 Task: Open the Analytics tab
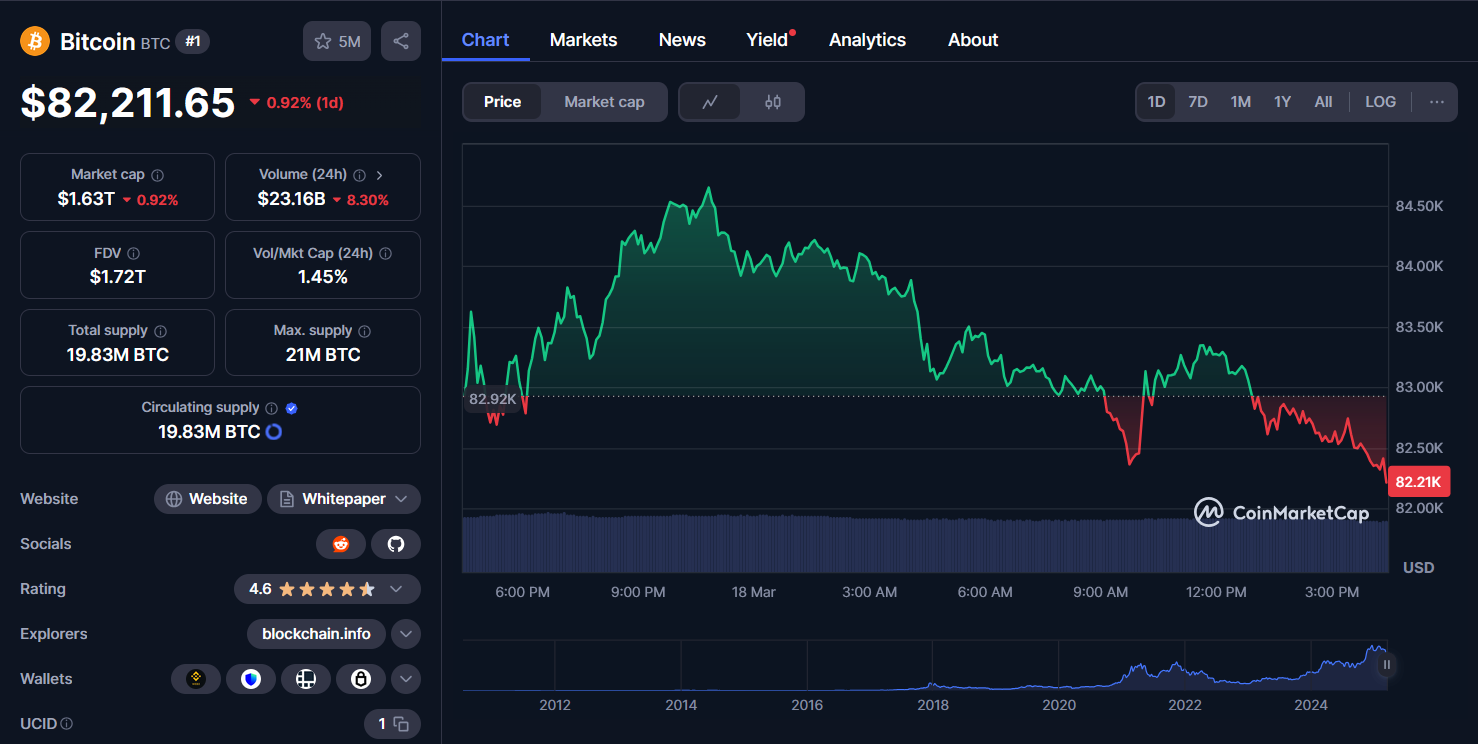click(x=866, y=40)
